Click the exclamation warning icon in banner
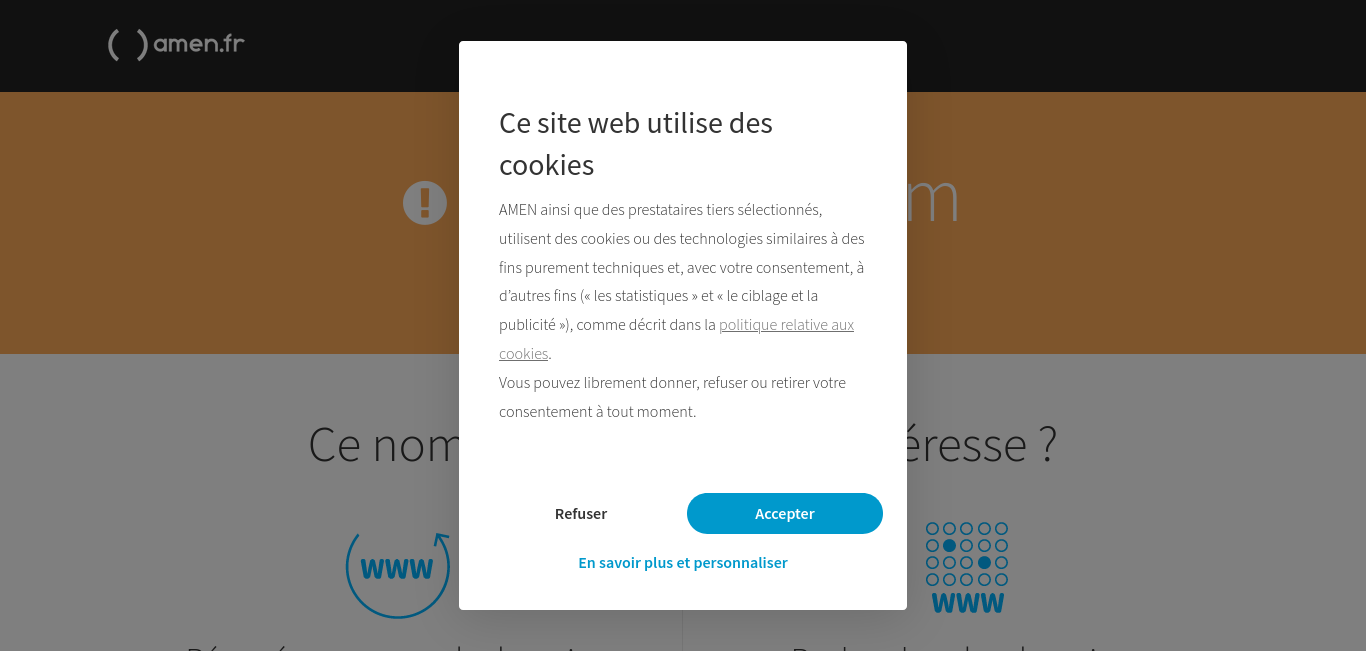This screenshot has height=651, width=1366. (x=425, y=203)
